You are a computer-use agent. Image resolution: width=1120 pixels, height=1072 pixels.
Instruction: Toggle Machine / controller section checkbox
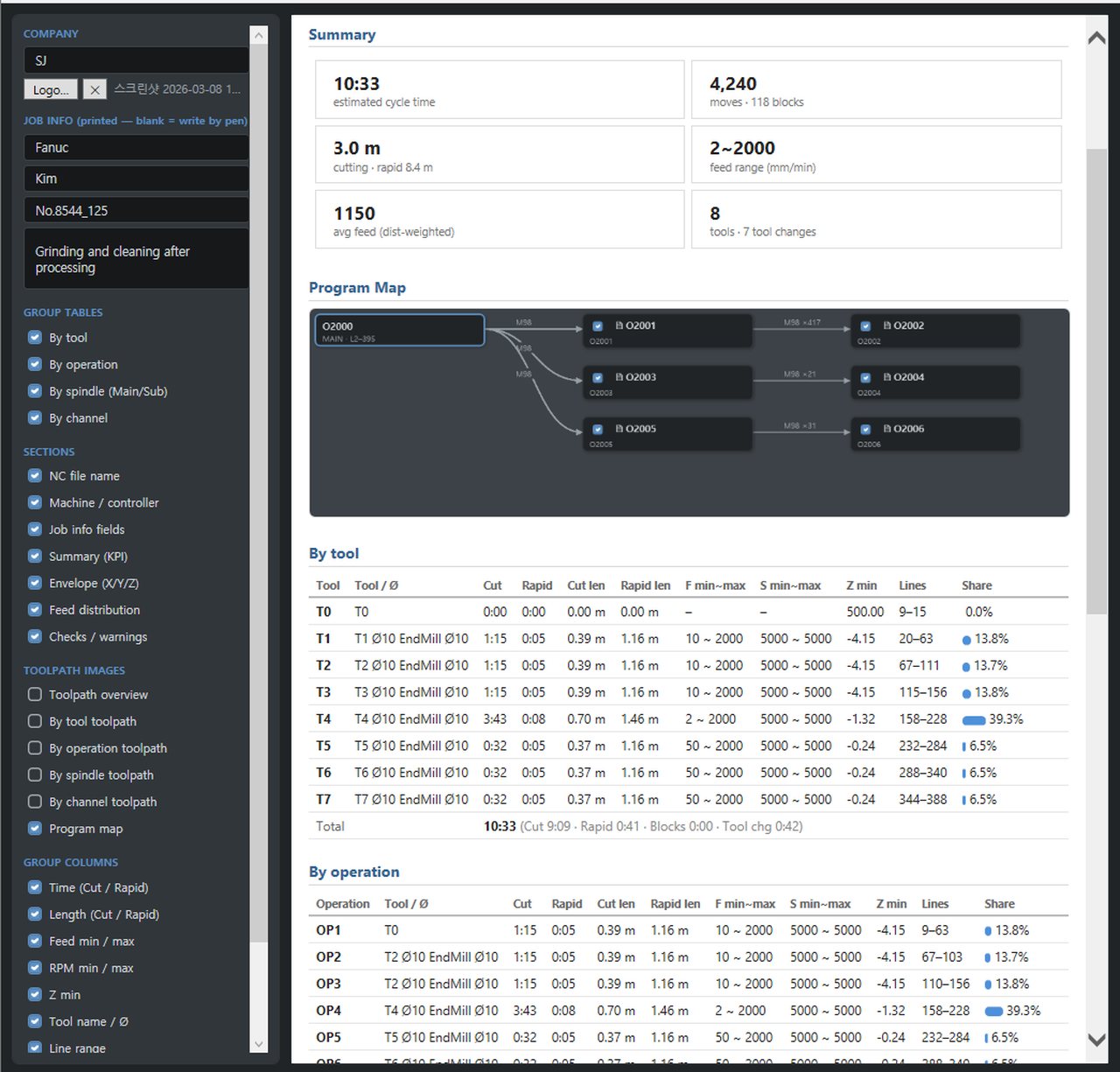coord(35,502)
